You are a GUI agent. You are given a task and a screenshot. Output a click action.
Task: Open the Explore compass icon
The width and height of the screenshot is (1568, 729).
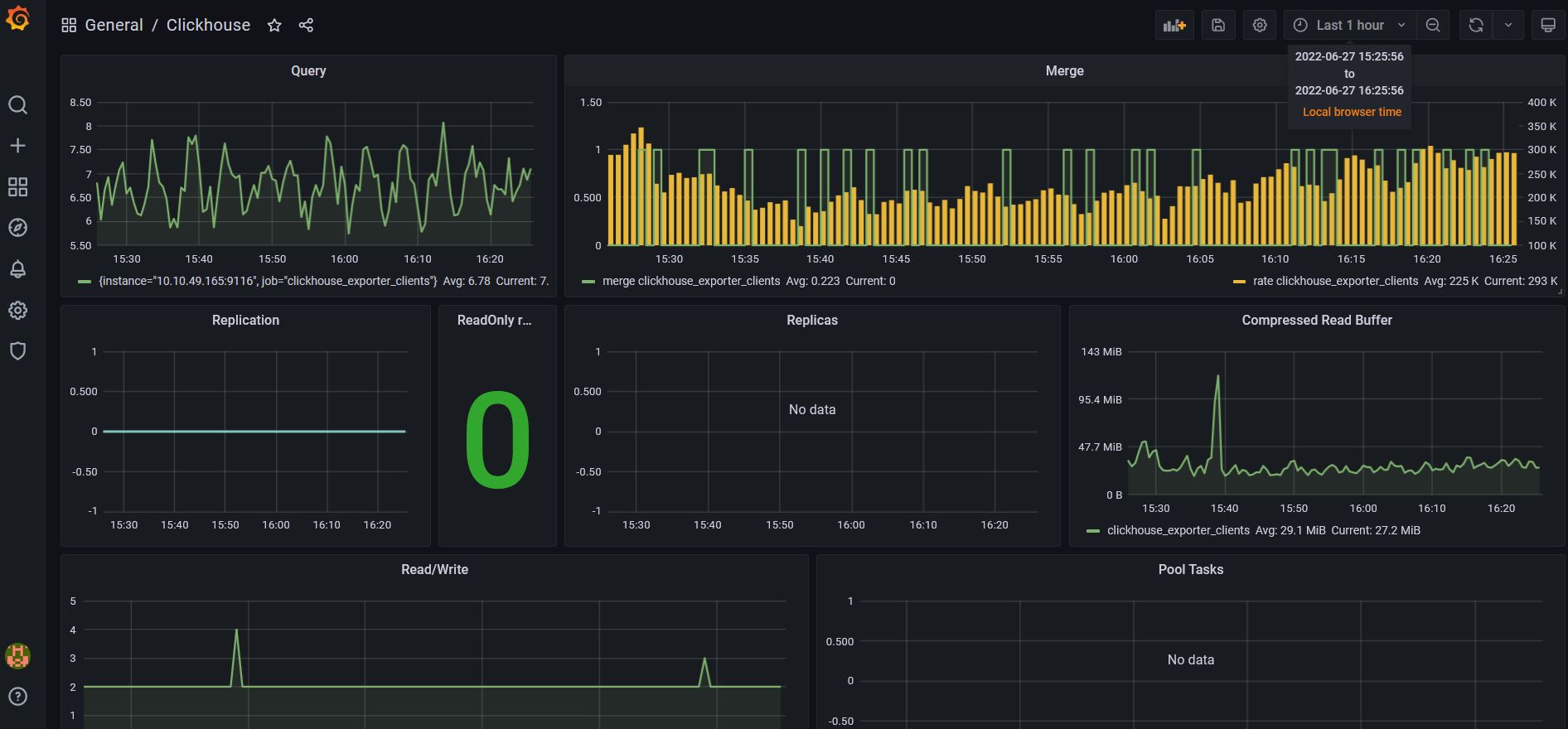pos(17,228)
